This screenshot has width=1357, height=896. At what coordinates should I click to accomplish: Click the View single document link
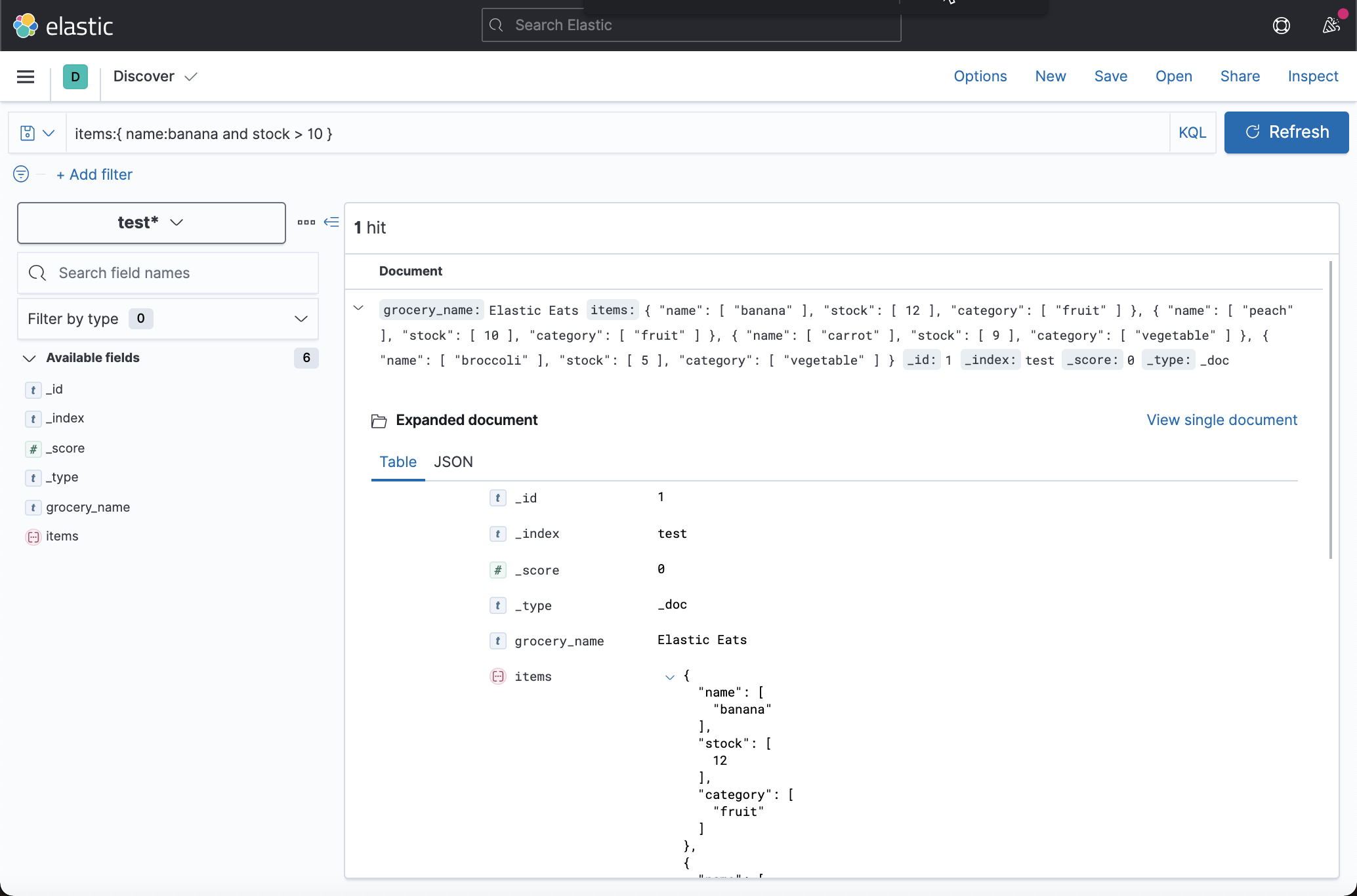(1221, 420)
